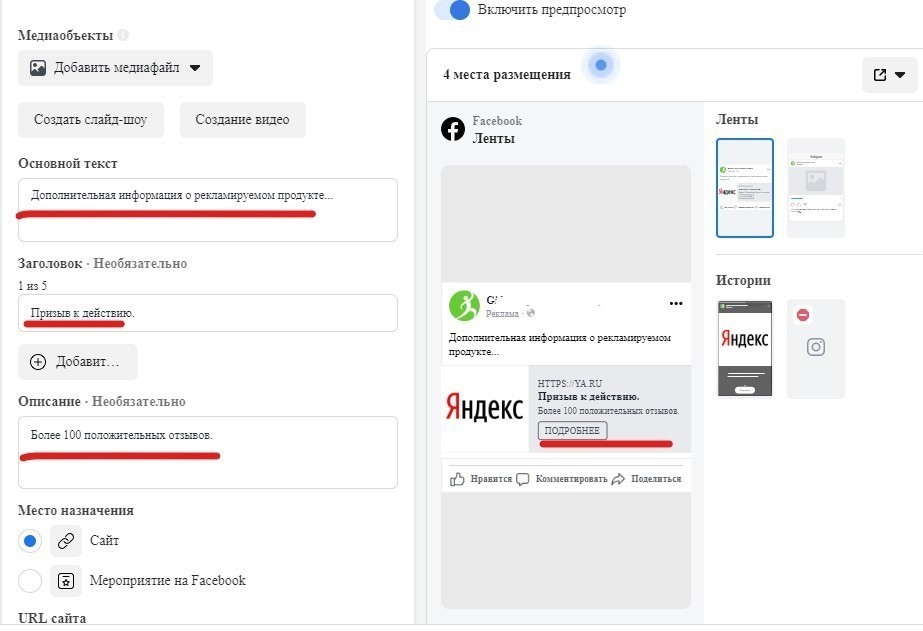Focus the Основной текст input field
Viewport: 923px width, 631px height.
(208, 210)
